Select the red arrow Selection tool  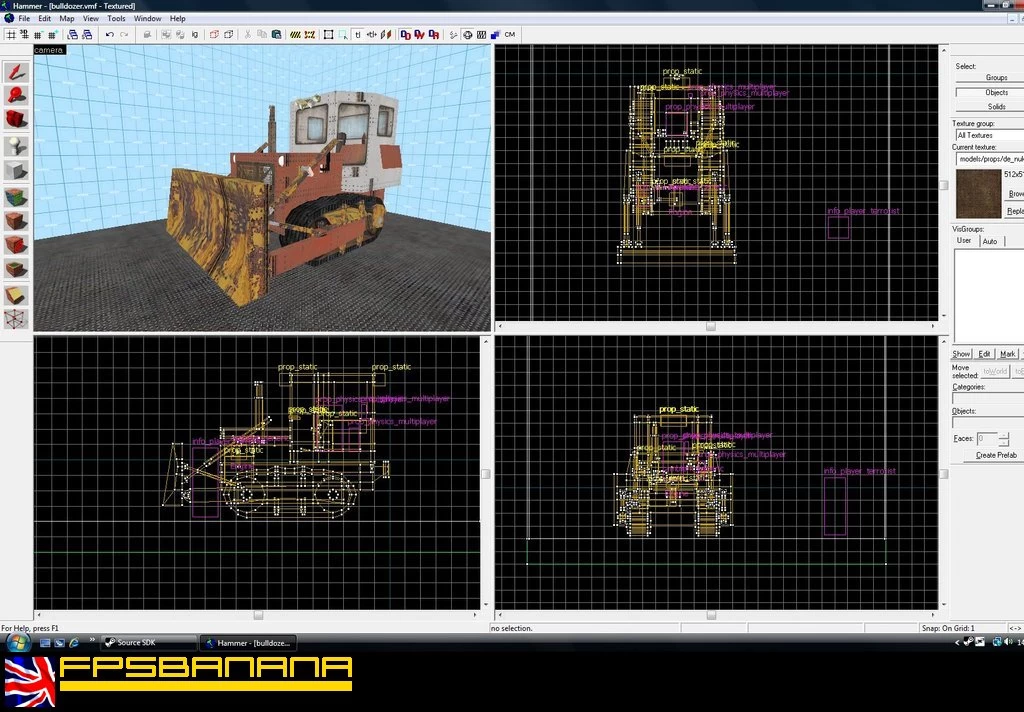point(16,71)
